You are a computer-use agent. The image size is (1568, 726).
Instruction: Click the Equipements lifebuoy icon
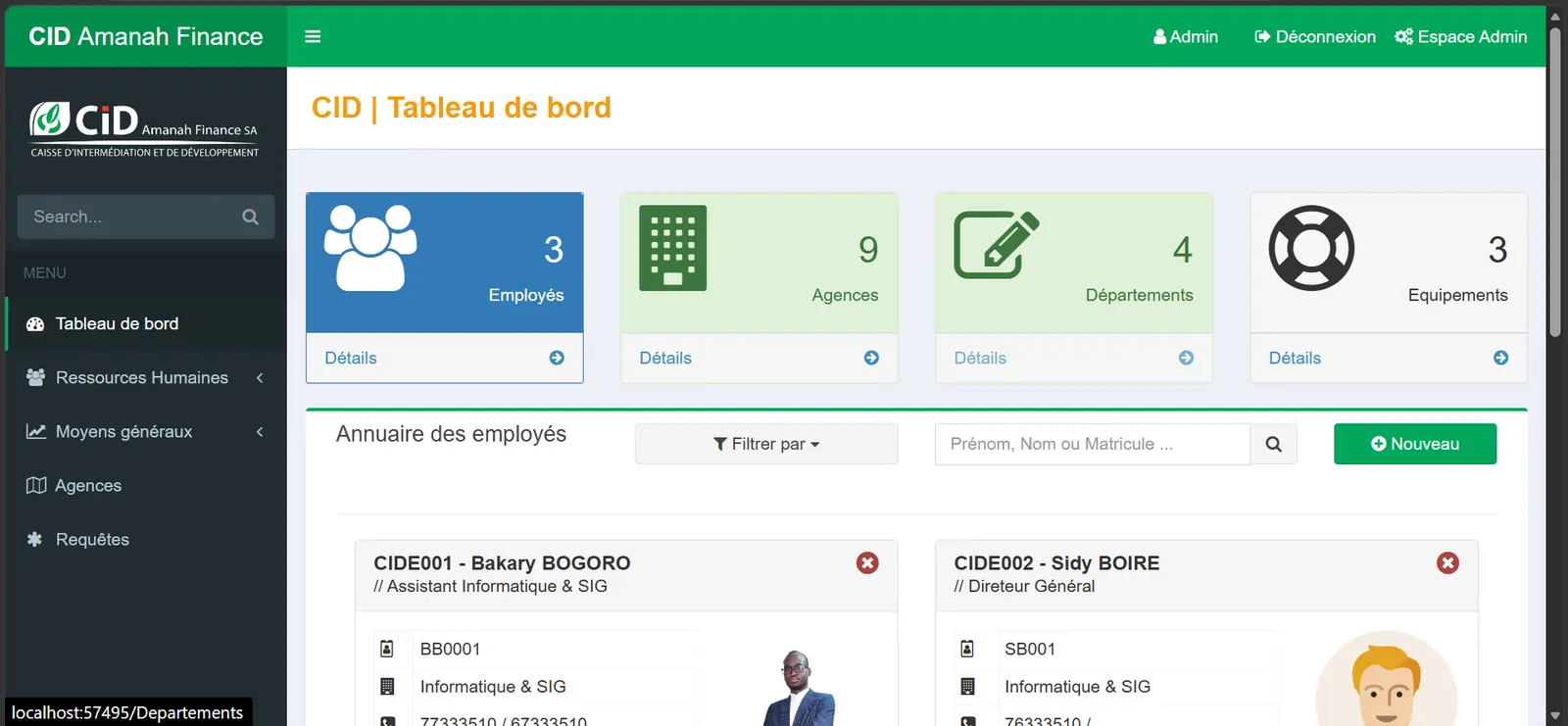1311,248
